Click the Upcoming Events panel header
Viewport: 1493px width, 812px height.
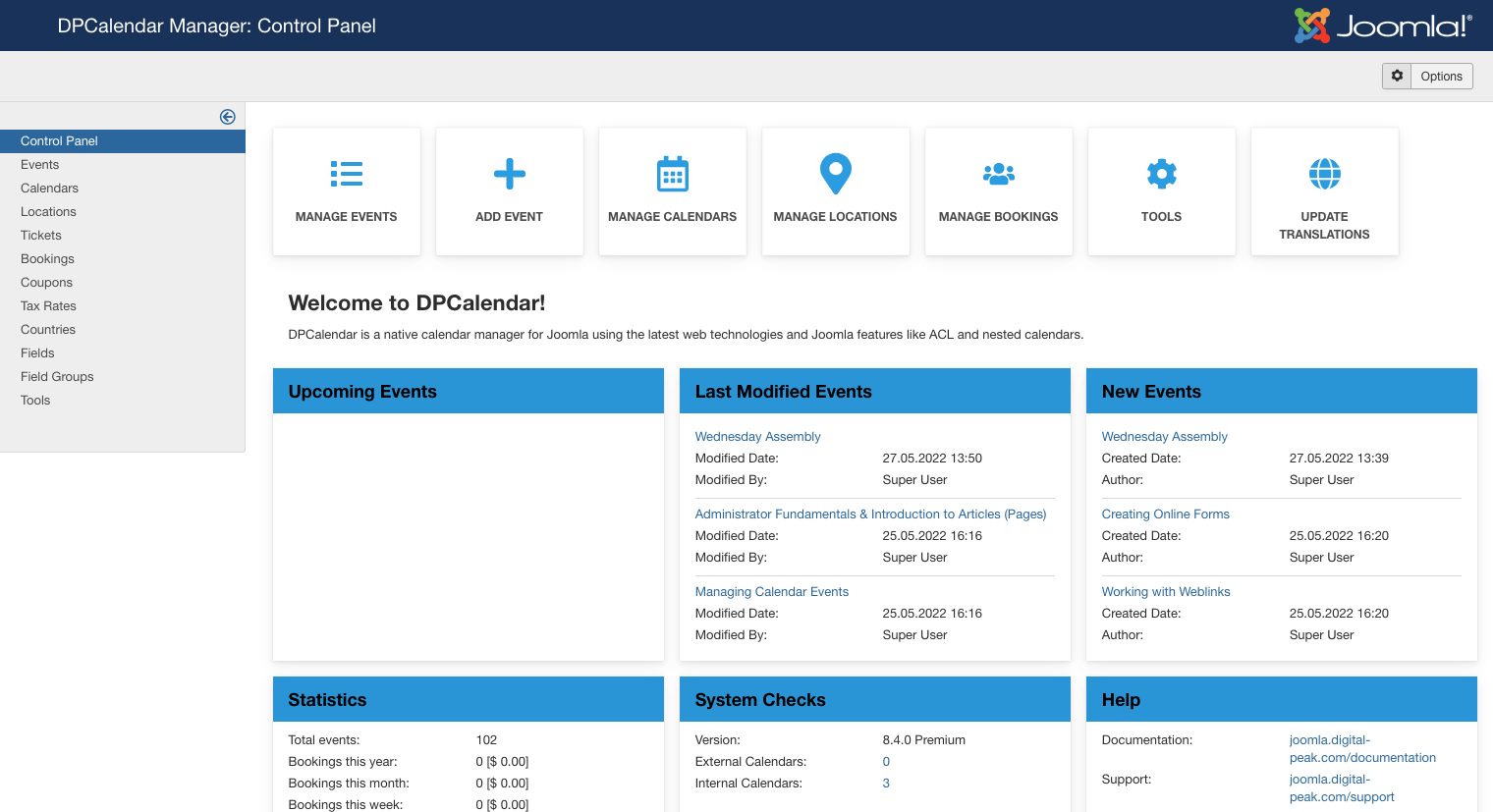point(469,391)
